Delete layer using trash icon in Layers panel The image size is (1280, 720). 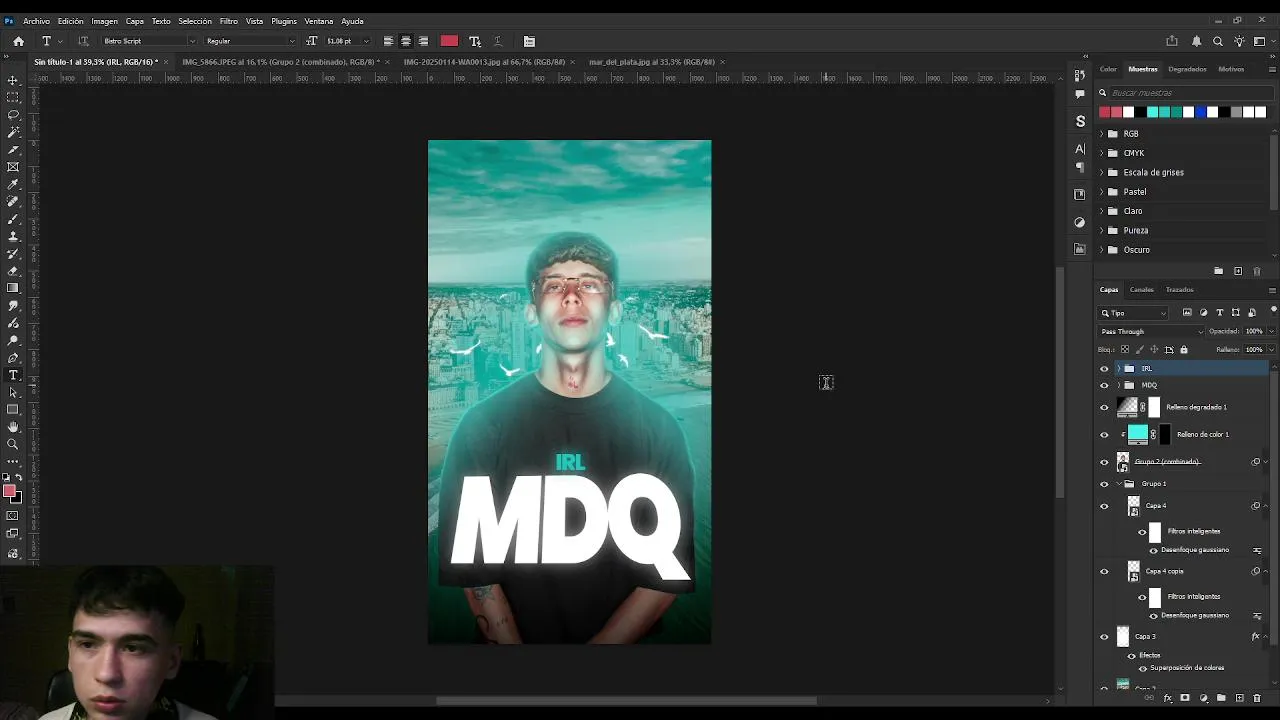[x=1257, y=698]
